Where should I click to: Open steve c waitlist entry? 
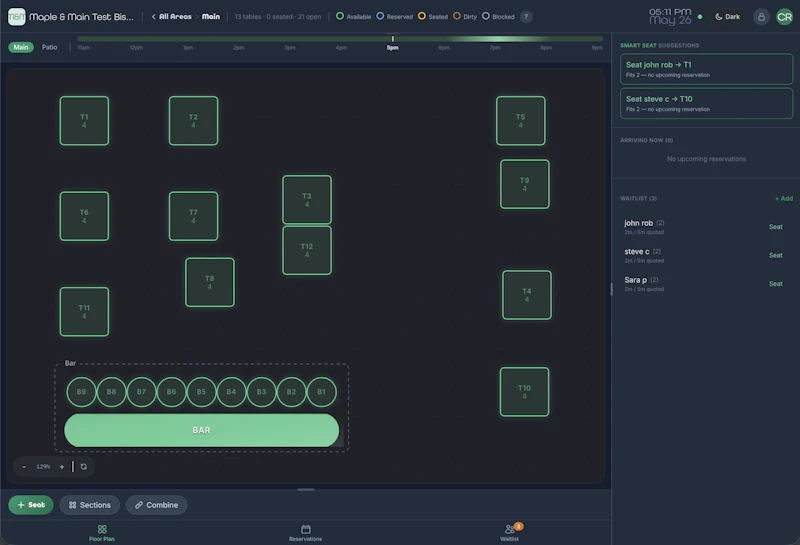pyautogui.click(x=706, y=255)
